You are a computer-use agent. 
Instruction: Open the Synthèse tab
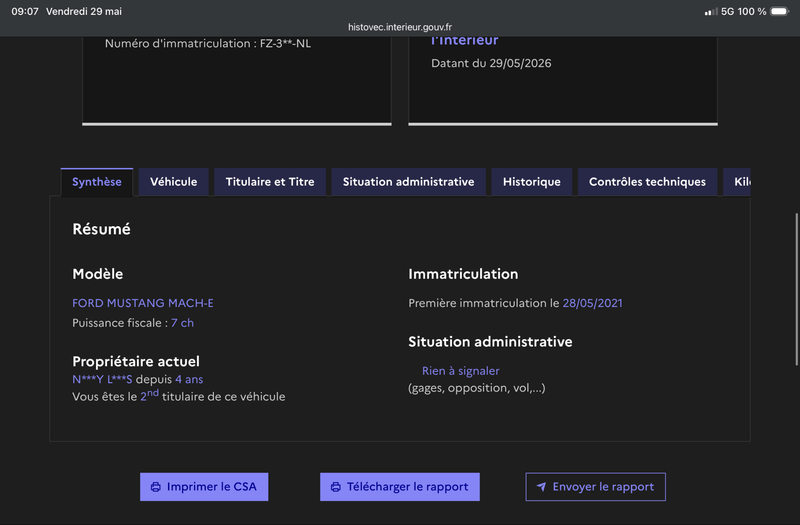pyautogui.click(x=97, y=182)
